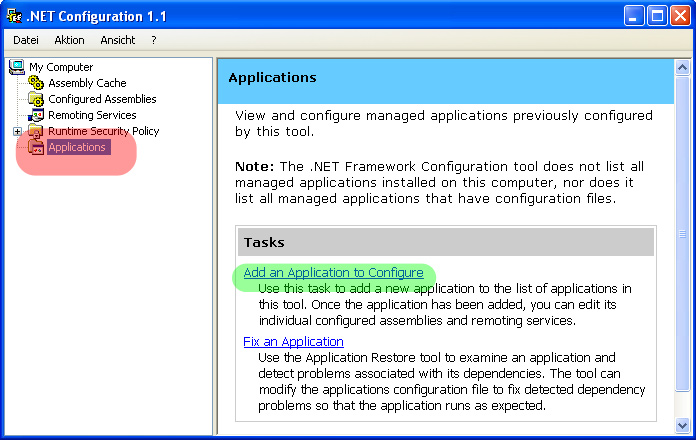
Task: Click the Remoting Services icon
Action: point(36,115)
